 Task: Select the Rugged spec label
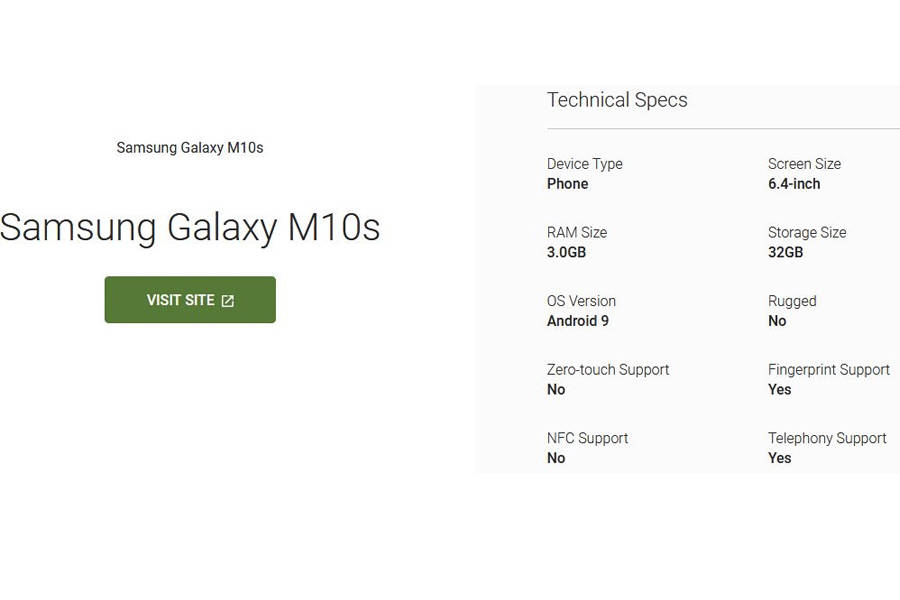point(792,301)
